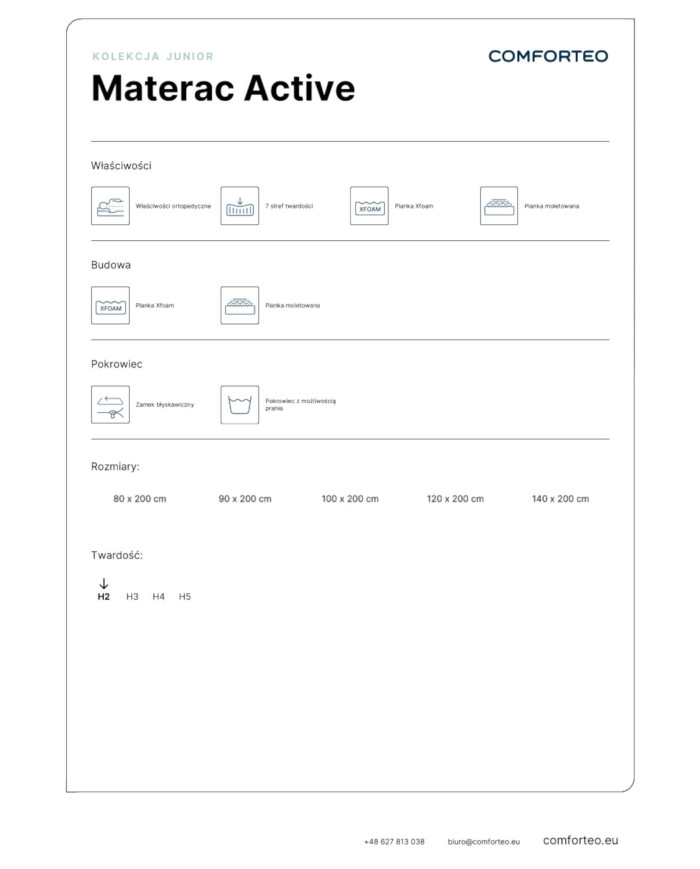Select the H5 hardness level
The width and height of the screenshot is (700, 869).
pyautogui.click(x=185, y=597)
